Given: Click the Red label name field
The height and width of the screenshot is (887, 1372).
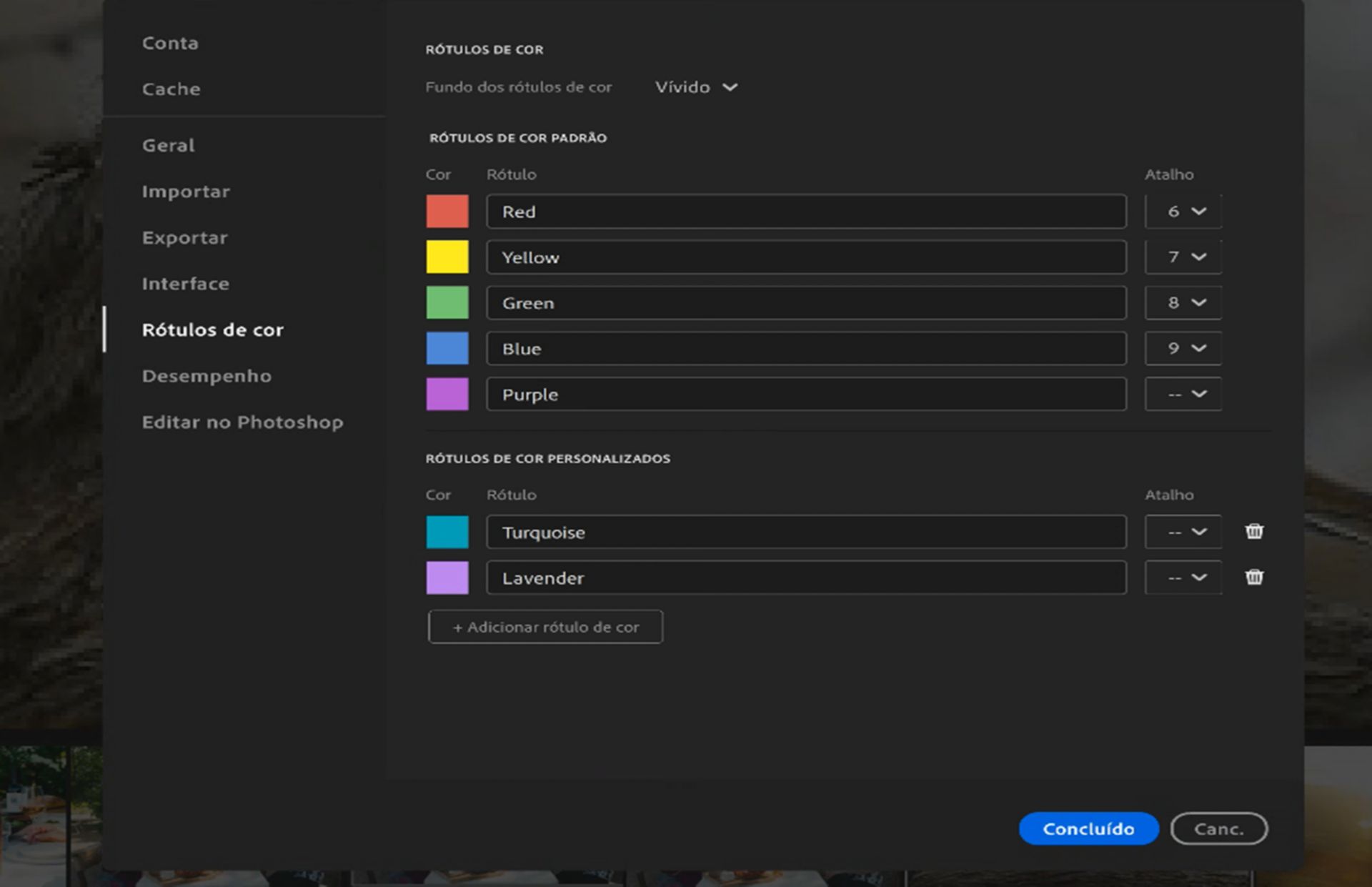Looking at the screenshot, I should [806, 212].
